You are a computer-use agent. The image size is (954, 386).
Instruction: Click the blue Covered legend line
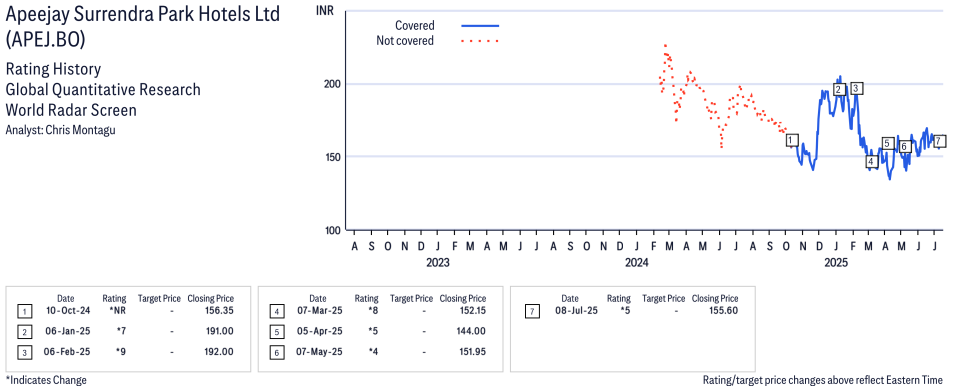coord(480,26)
